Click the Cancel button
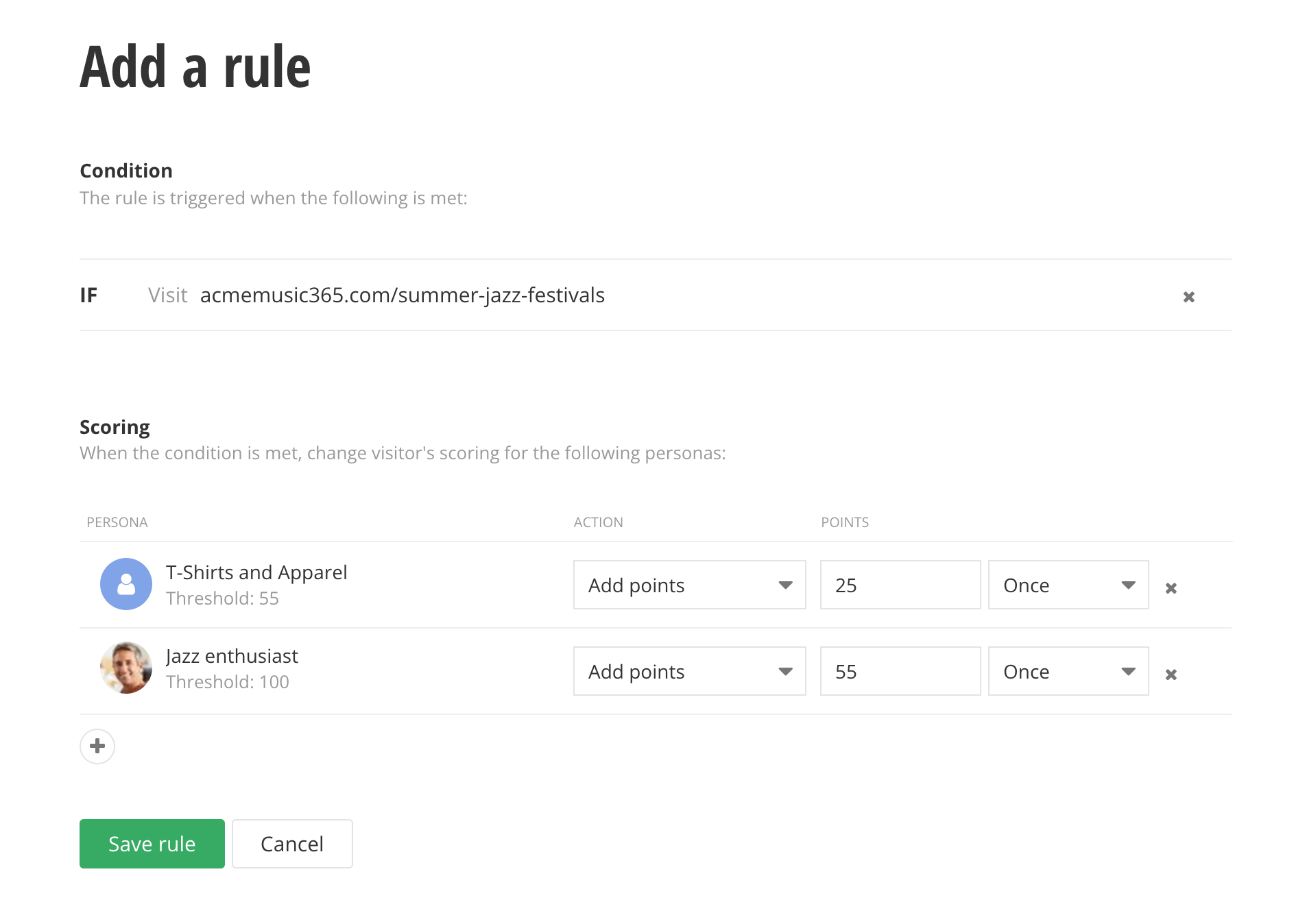Image resolution: width=1307 pixels, height=924 pixels. coord(292,844)
